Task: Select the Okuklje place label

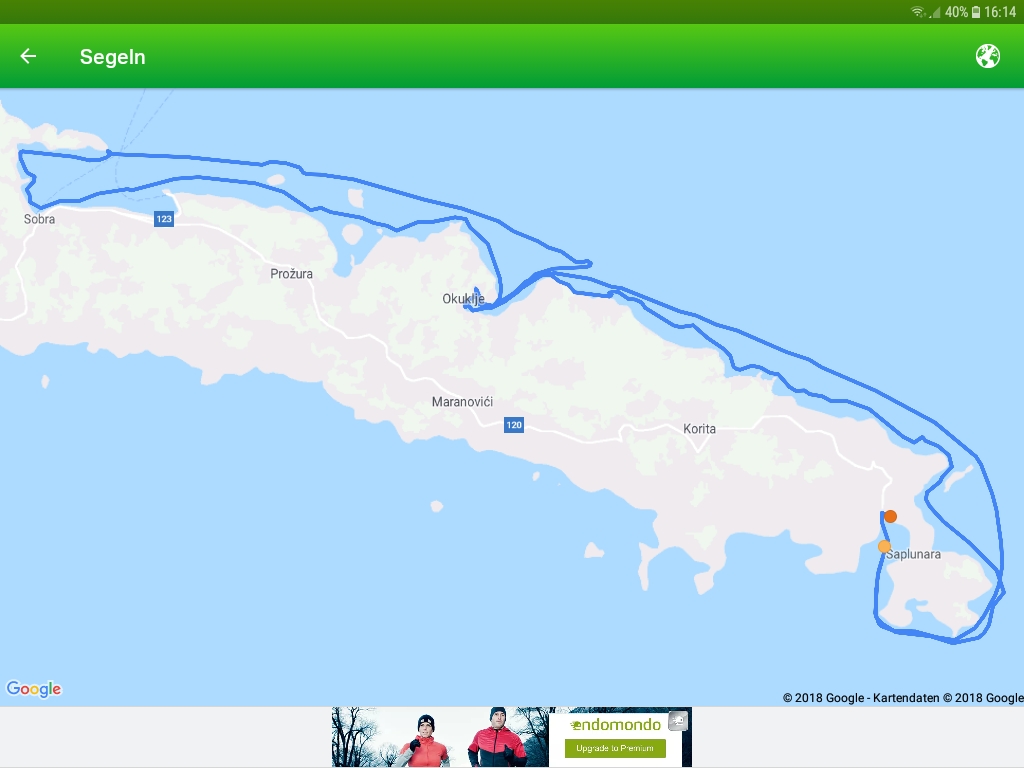Action: click(463, 299)
